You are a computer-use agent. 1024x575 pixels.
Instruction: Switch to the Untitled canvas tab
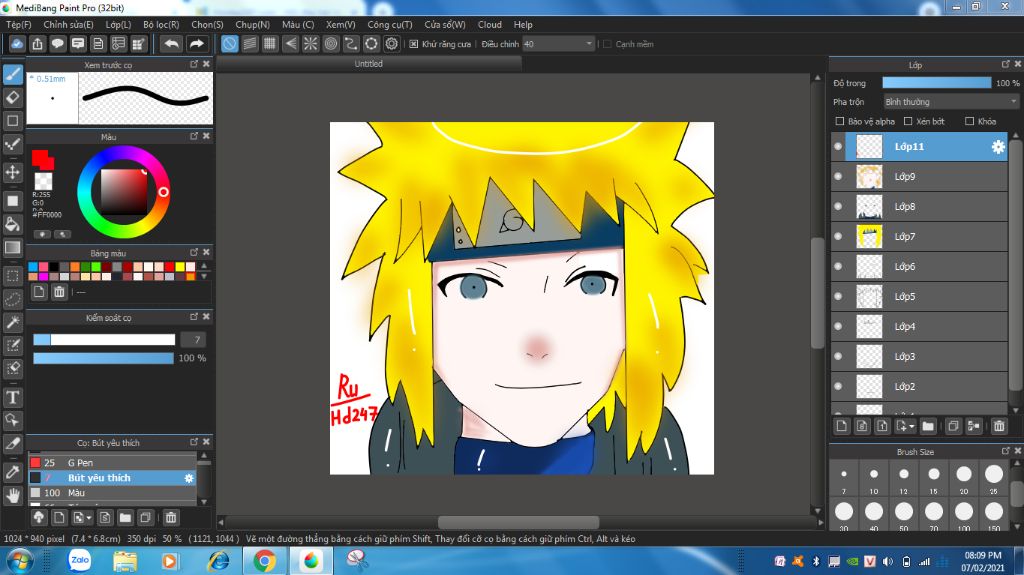coord(369,64)
